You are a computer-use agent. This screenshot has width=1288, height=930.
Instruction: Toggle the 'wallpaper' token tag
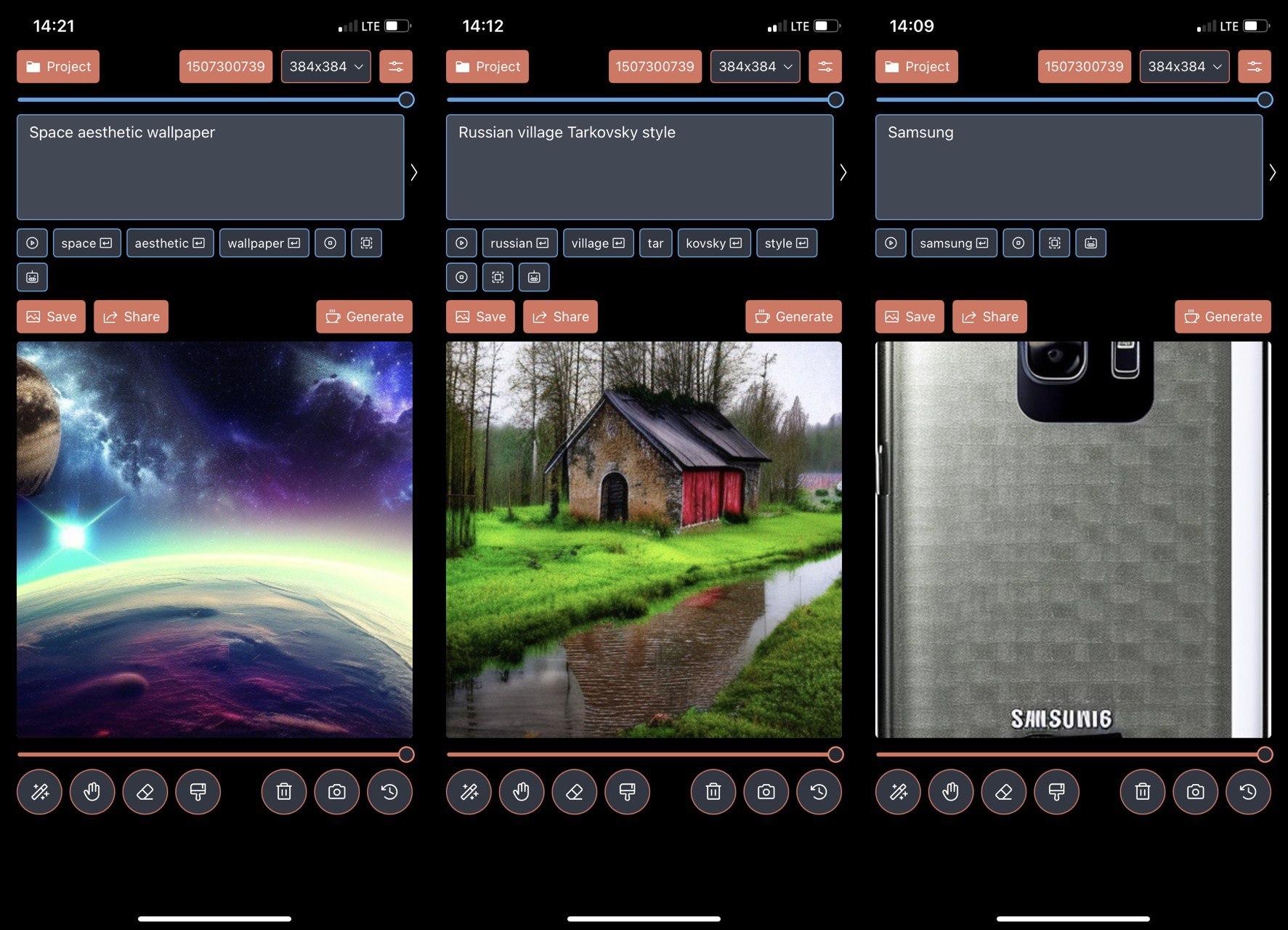click(264, 243)
